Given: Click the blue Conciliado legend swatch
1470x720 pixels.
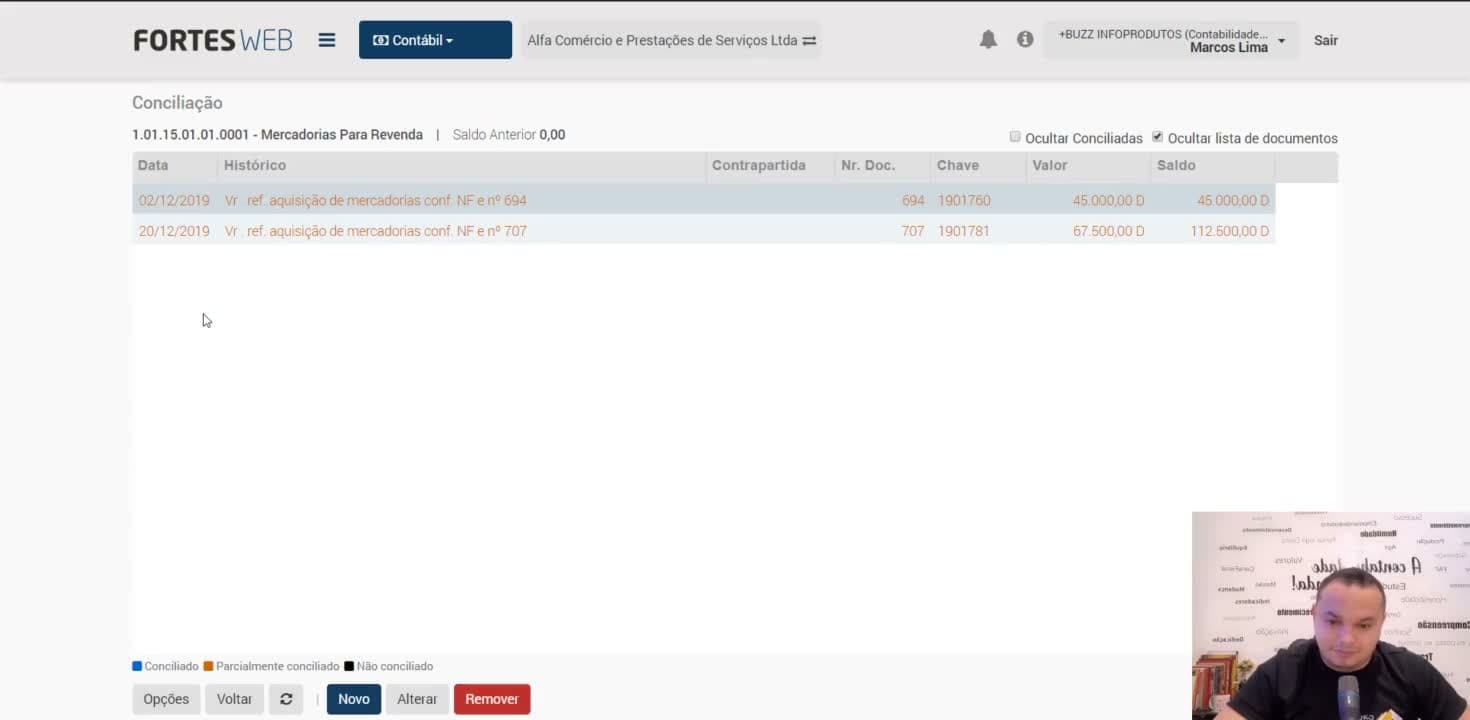Looking at the screenshot, I should pos(137,666).
